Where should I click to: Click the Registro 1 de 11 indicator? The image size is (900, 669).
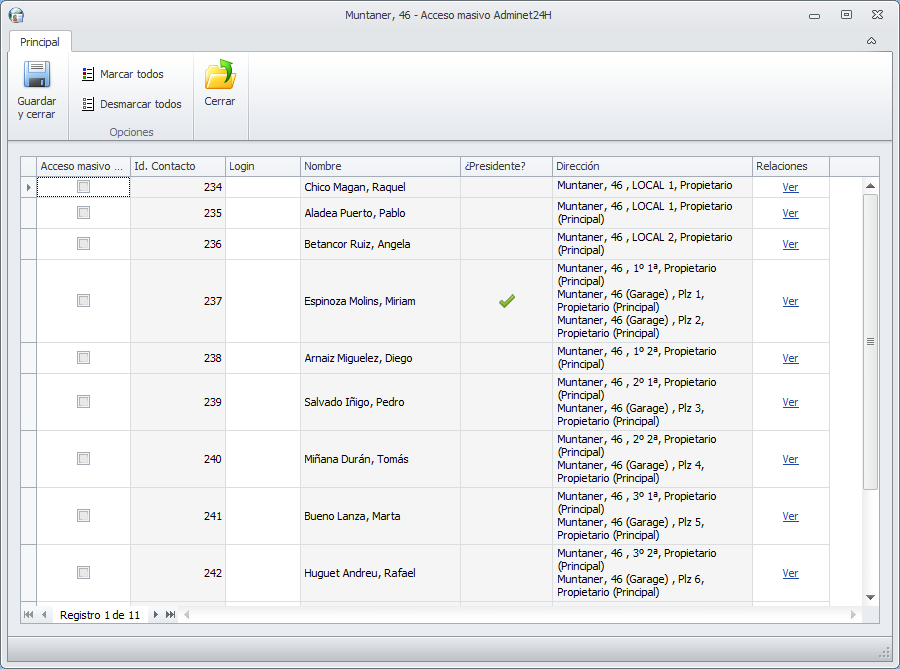tap(100, 615)
